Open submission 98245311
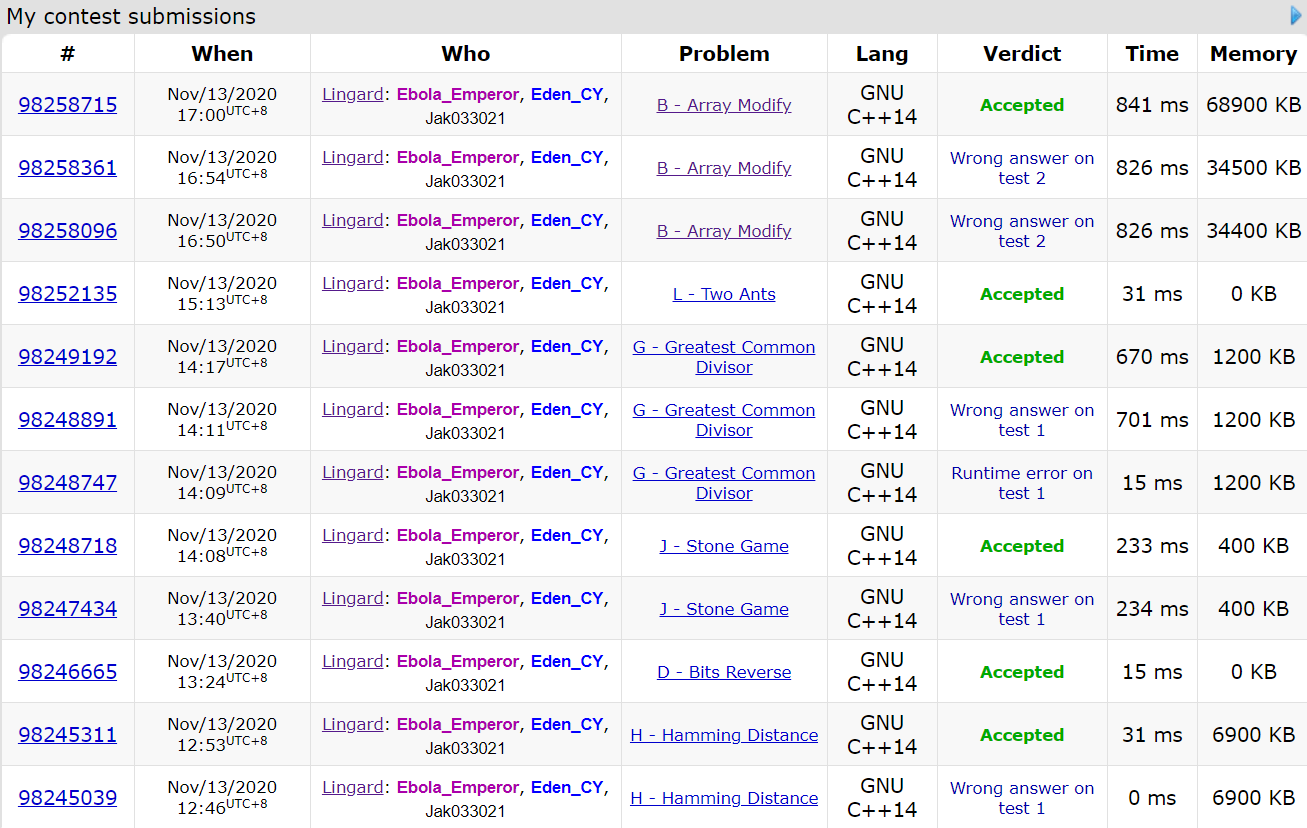Viewport: 1307px width, 828px height. coord(67,735)
